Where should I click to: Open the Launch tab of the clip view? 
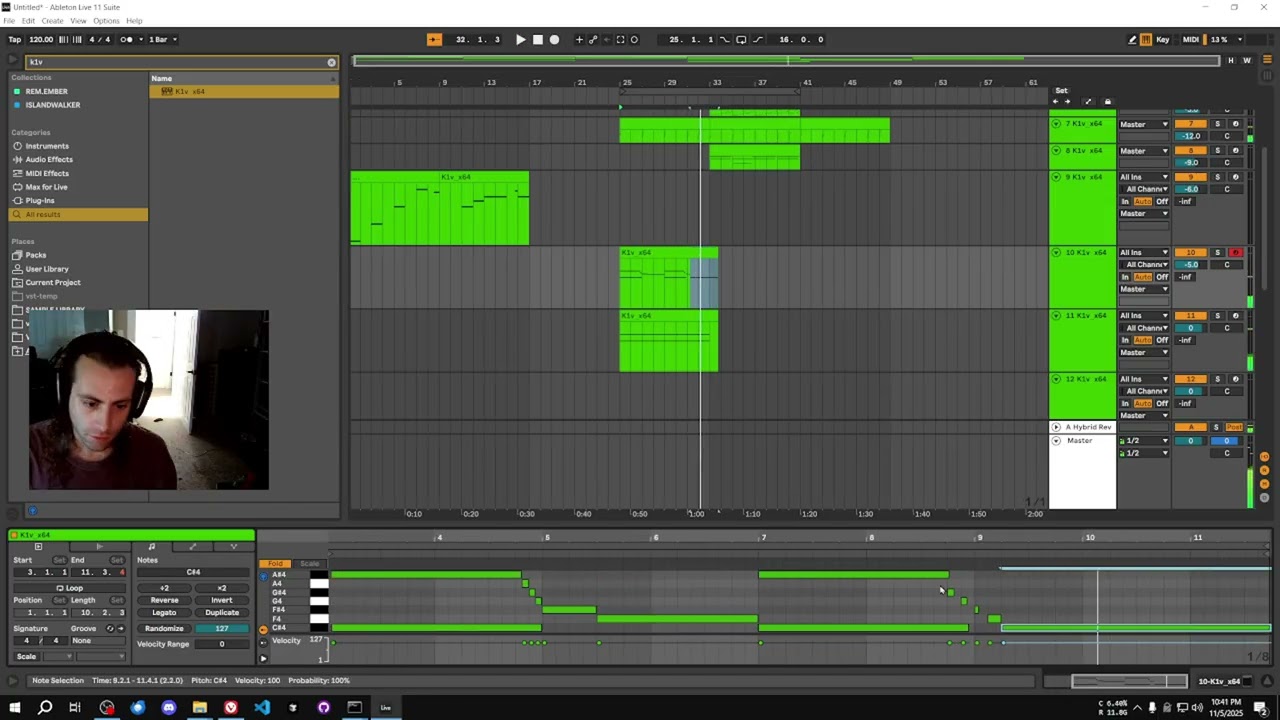(x=99, y=547)
